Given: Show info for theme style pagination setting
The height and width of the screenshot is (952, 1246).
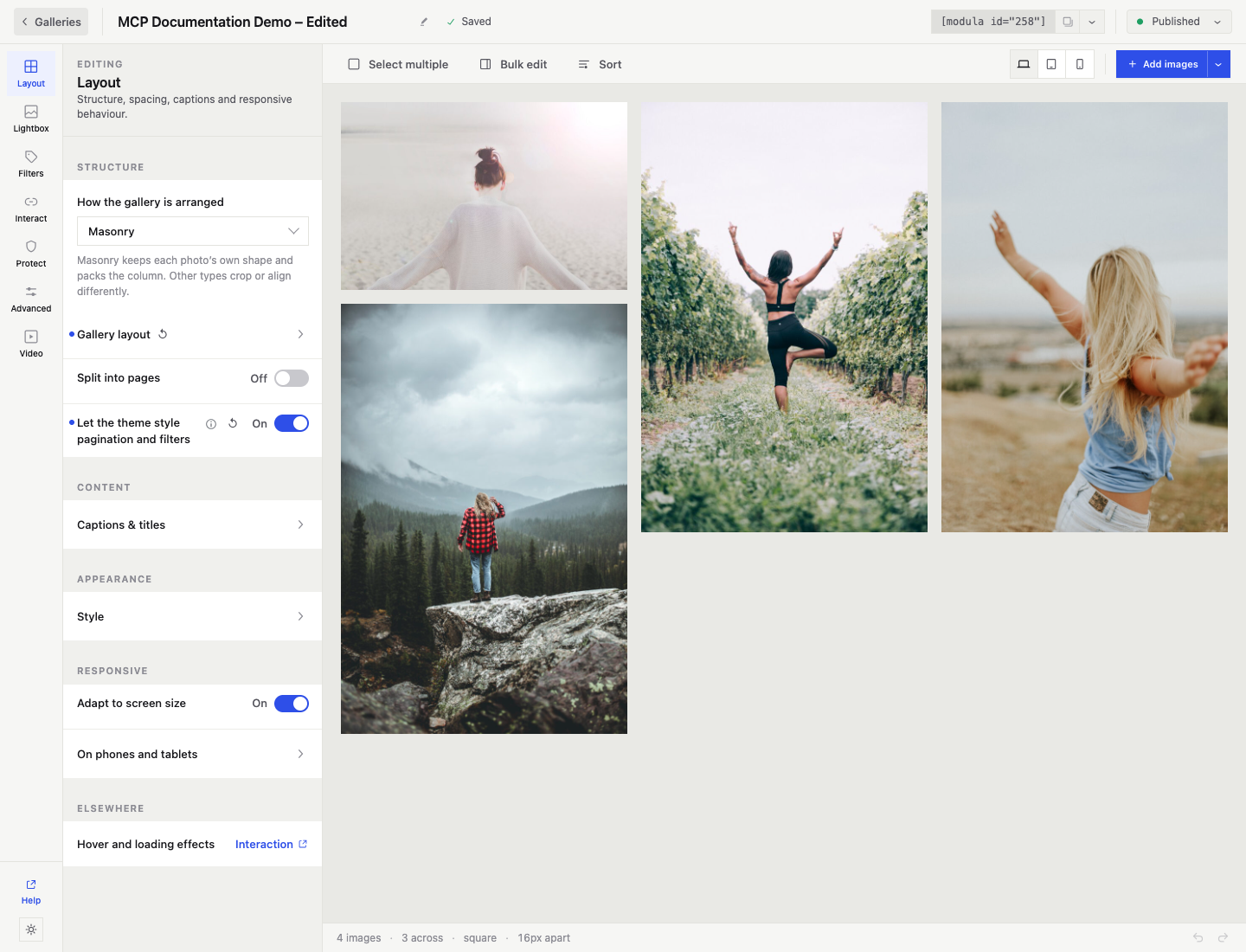Looking at the screenshot, I should (x=211, y=424).
